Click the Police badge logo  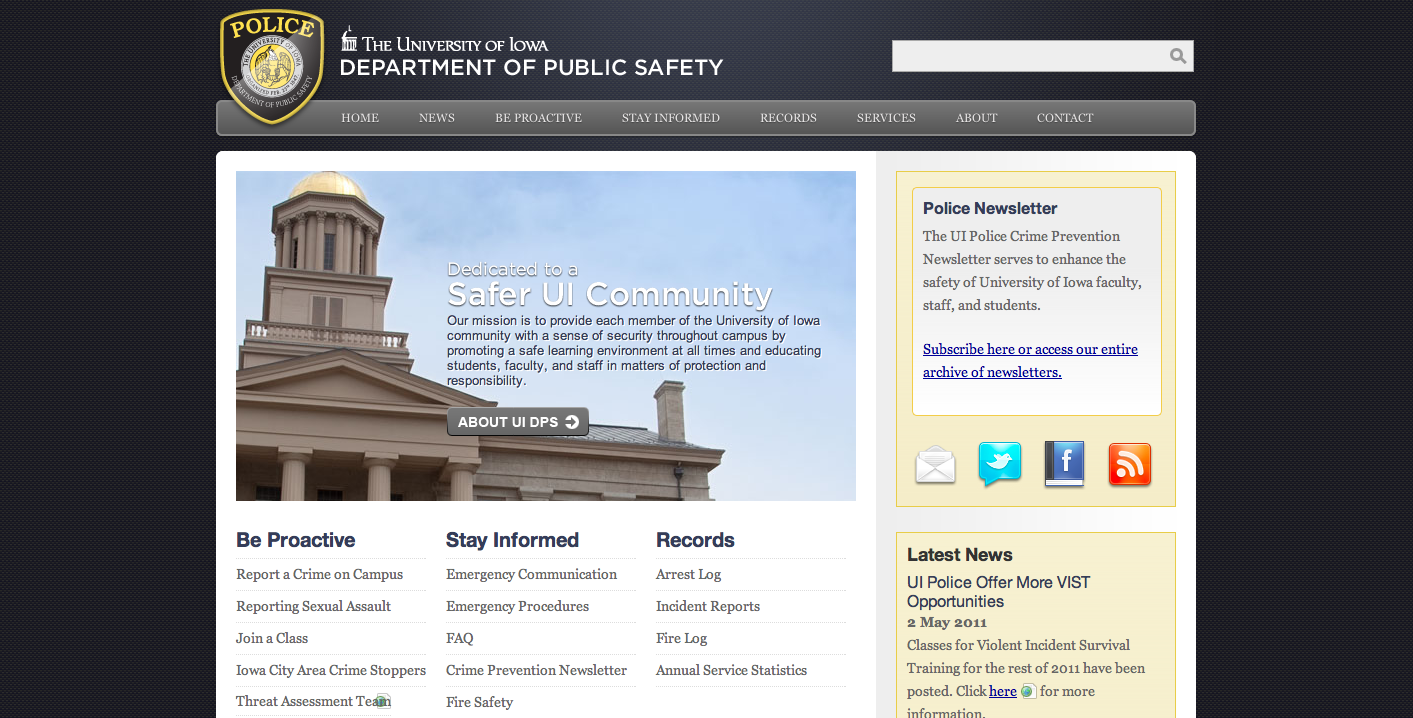[x=272, y=67]
